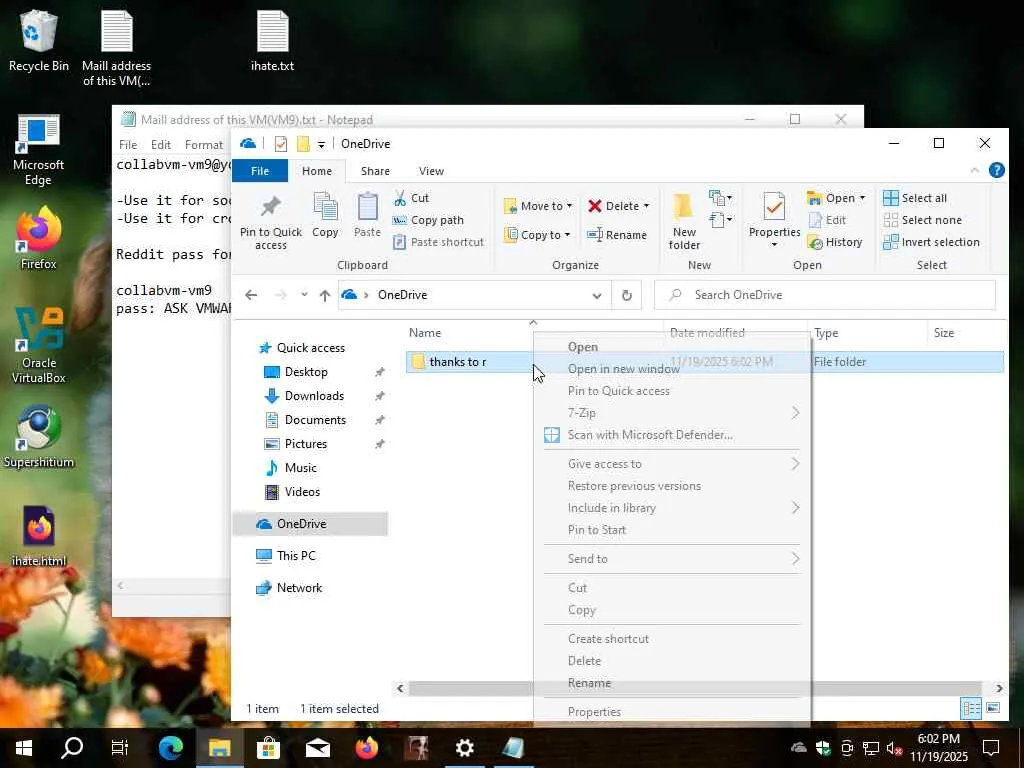Open Microsoft Store from the taskbar
Screen dimensions: 1024x768
tap(268, 748)
